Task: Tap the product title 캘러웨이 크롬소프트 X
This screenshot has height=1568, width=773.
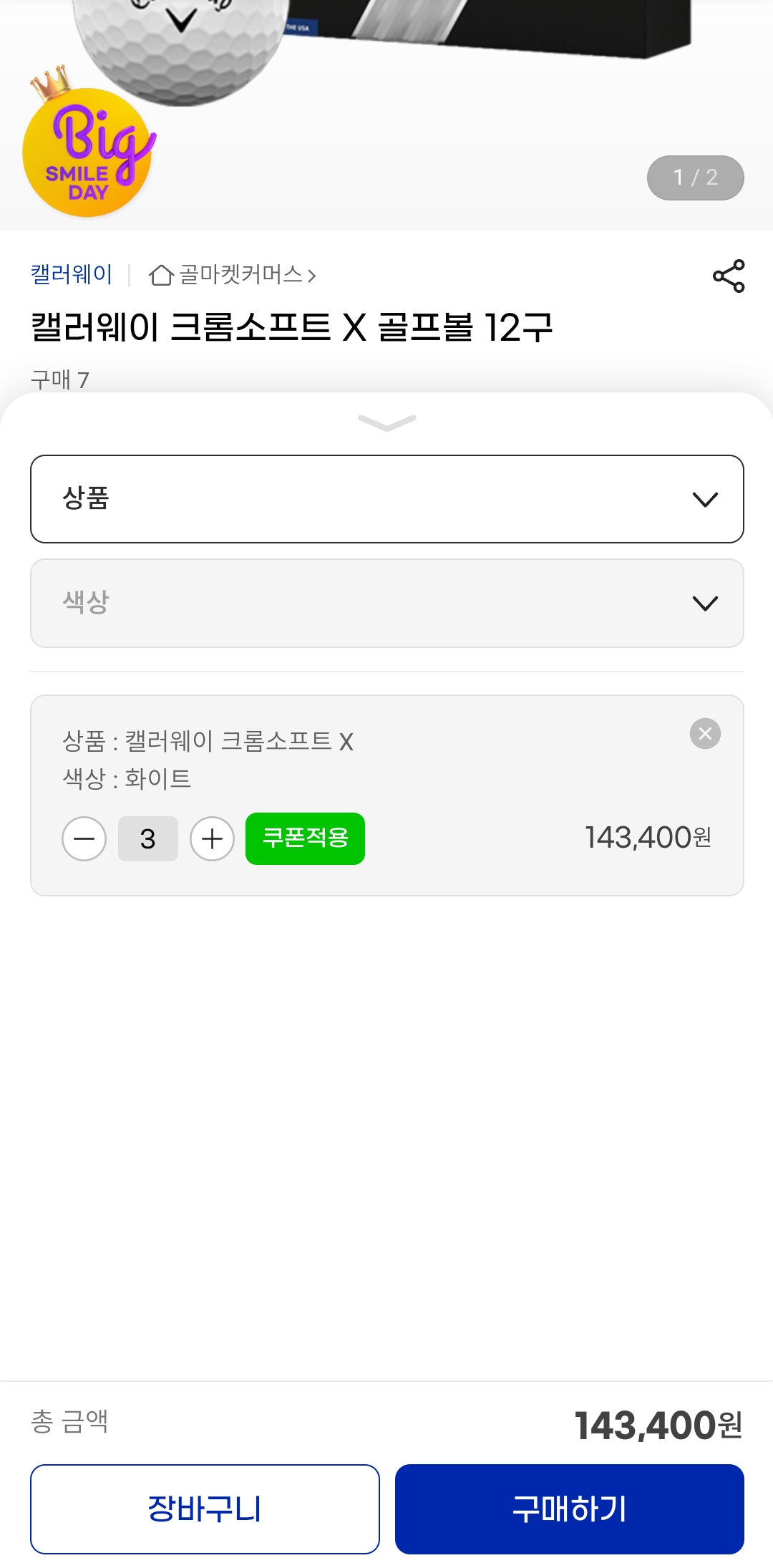Action: tap(292, 328)
